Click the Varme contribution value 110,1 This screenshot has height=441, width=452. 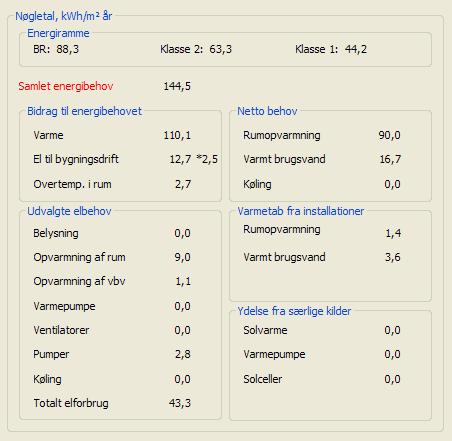point(177,135)
